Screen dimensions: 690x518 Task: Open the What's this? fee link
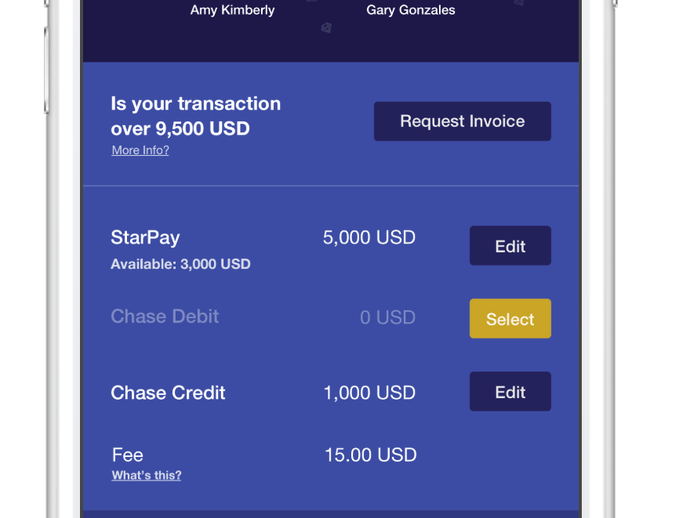pyautogui.click(x=146, y=475)
